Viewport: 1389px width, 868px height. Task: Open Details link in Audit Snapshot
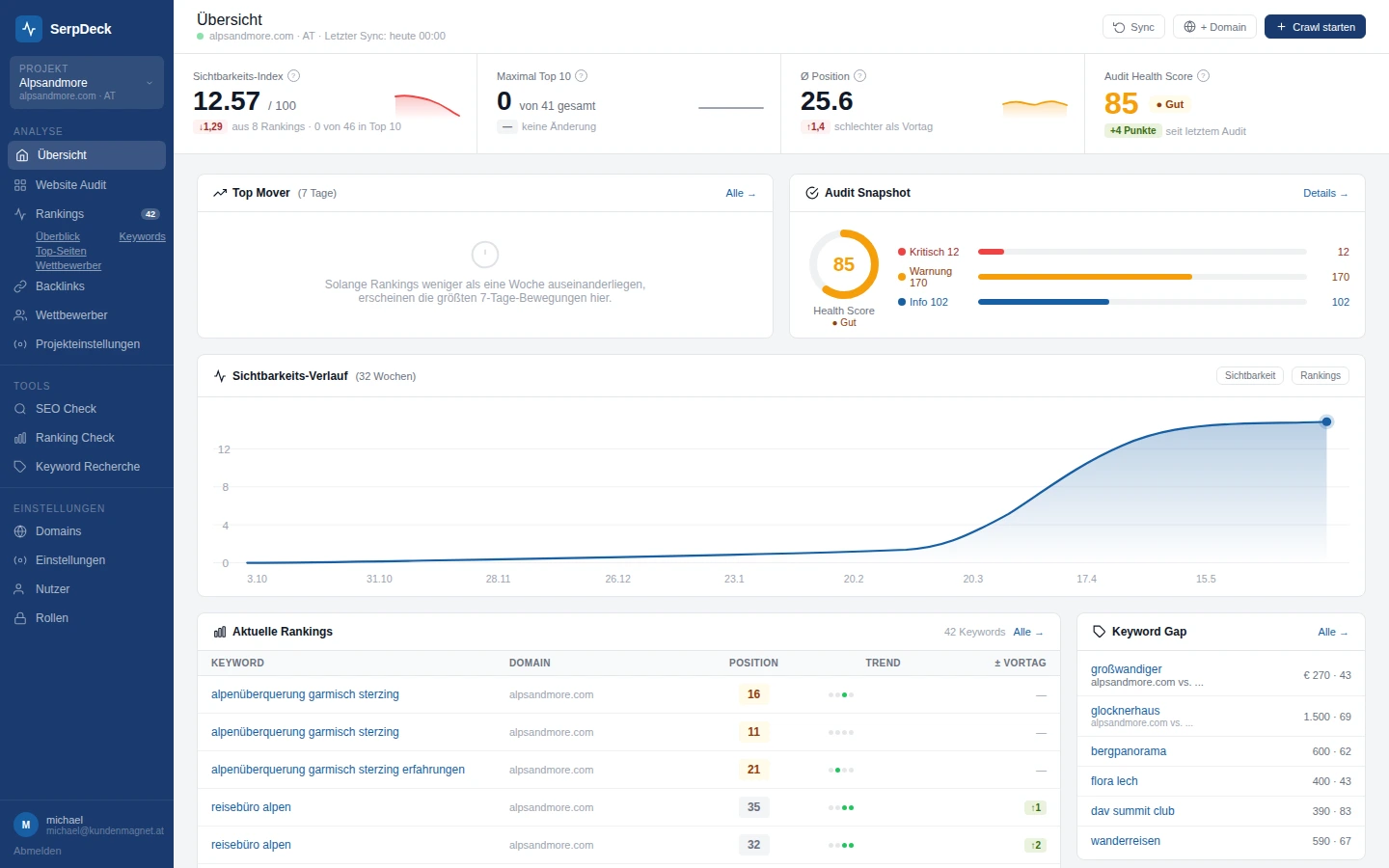coord(1325,193)
